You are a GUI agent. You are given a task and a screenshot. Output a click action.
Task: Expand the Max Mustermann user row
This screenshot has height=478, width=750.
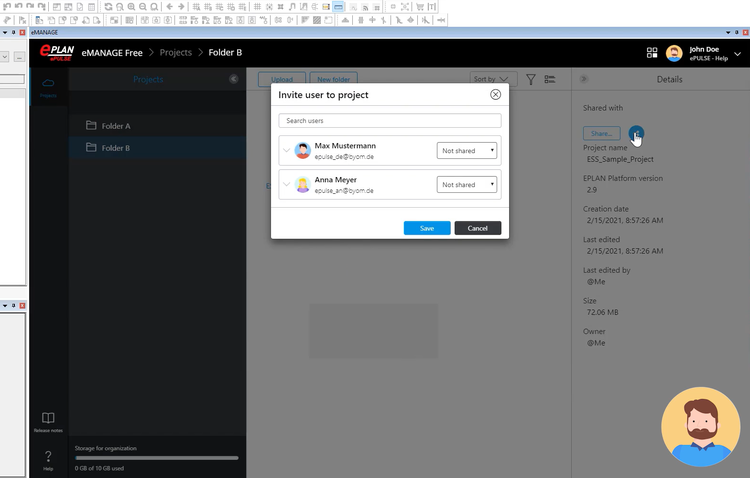click(x=286, y=151)
